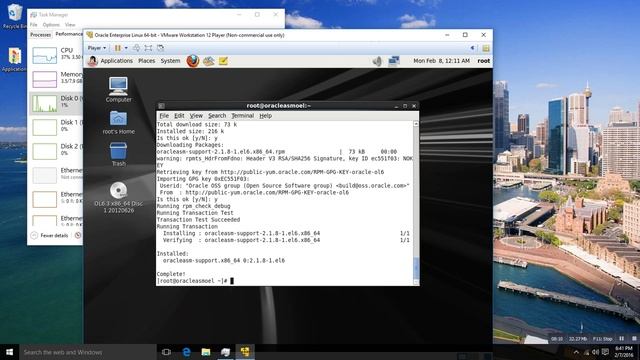This screenshot has height=360, width=640.
Task: Switch to Performance tab in Task Manager
Action: tap(69, 34)
